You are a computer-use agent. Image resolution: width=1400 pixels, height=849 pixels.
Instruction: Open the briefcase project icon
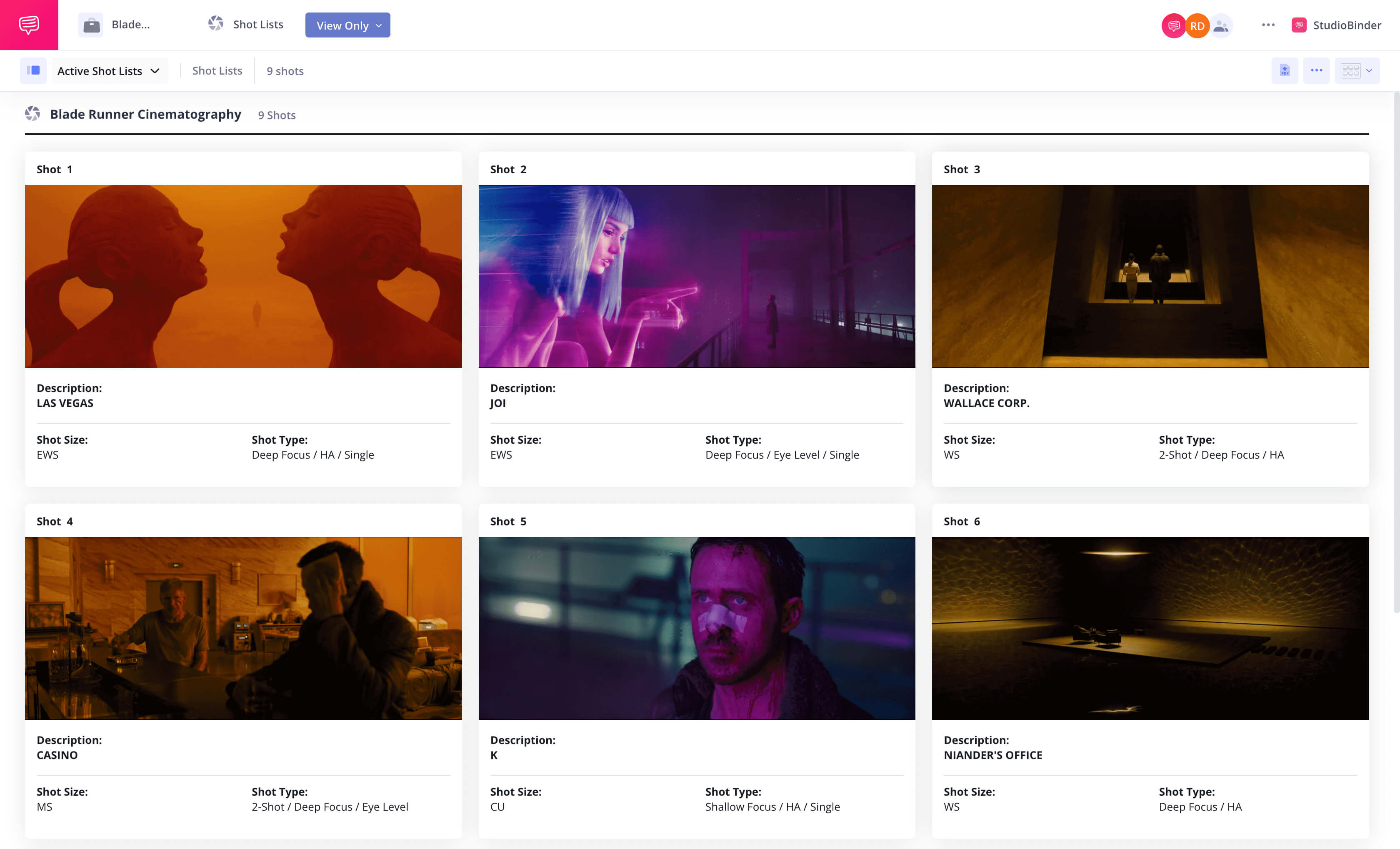(x=91, y=25)
